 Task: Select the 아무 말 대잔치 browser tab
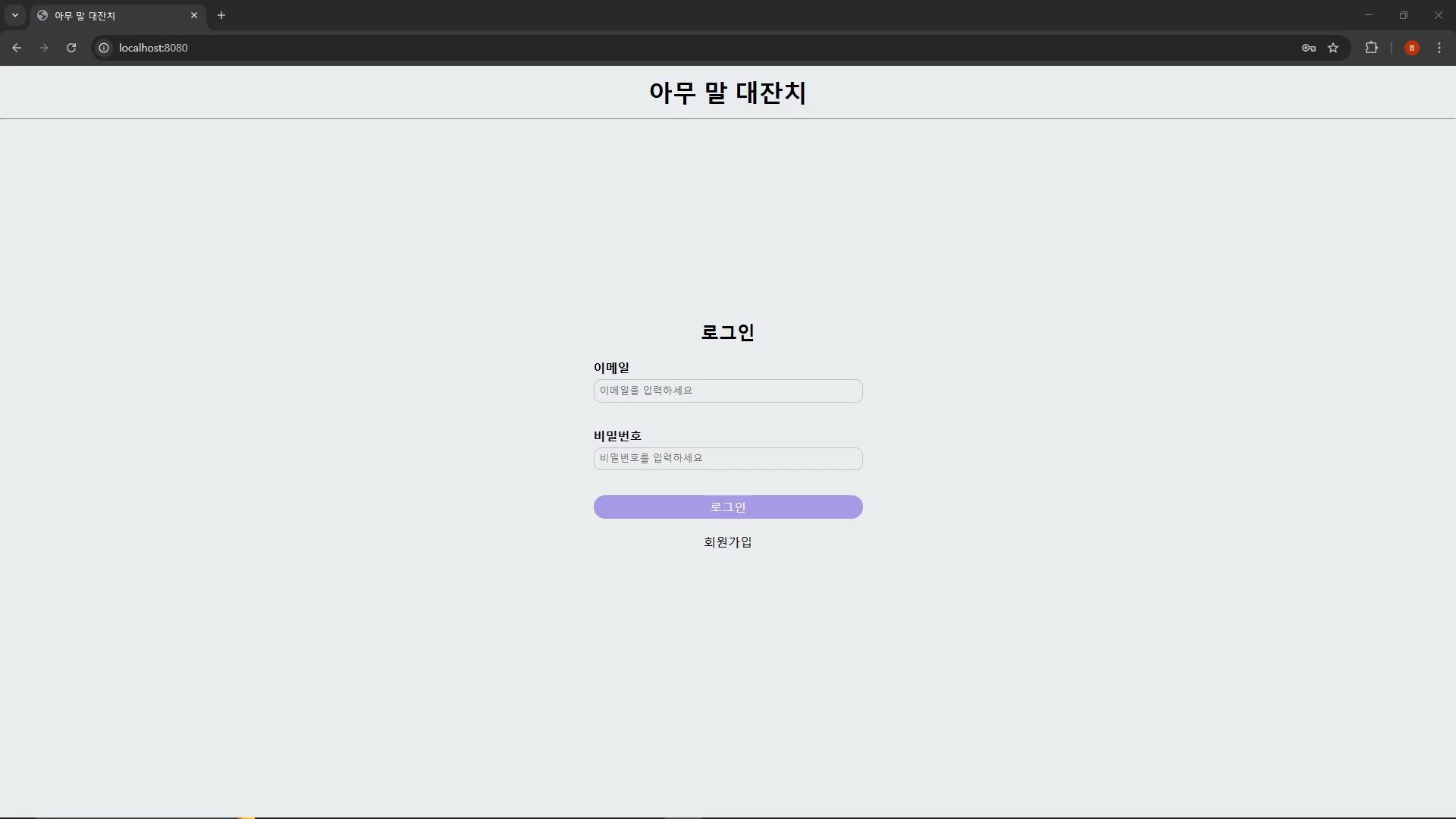pos(118,16)
